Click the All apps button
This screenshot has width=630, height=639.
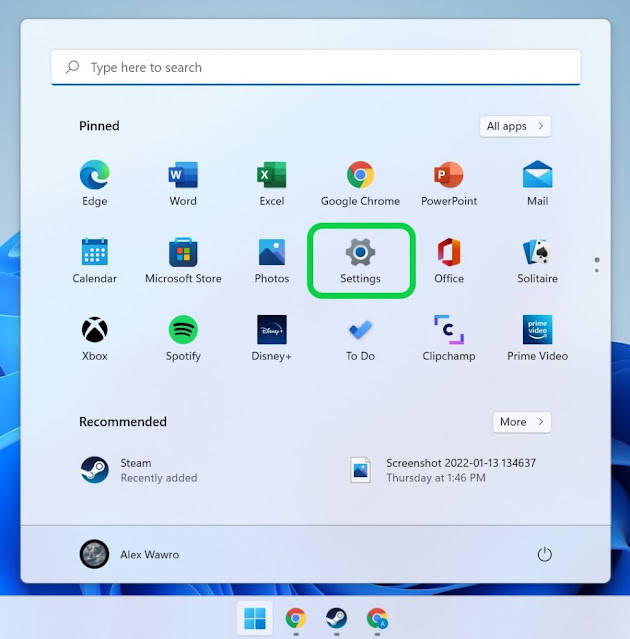click(x=515, y=126)
